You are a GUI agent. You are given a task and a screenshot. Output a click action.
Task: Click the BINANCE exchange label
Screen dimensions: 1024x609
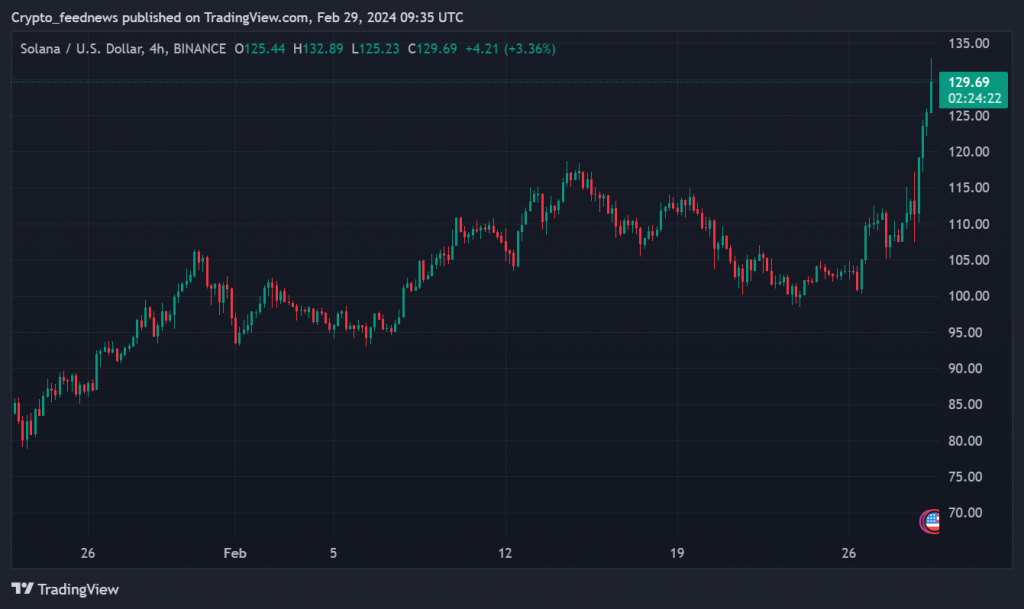[x=202, y=48]
